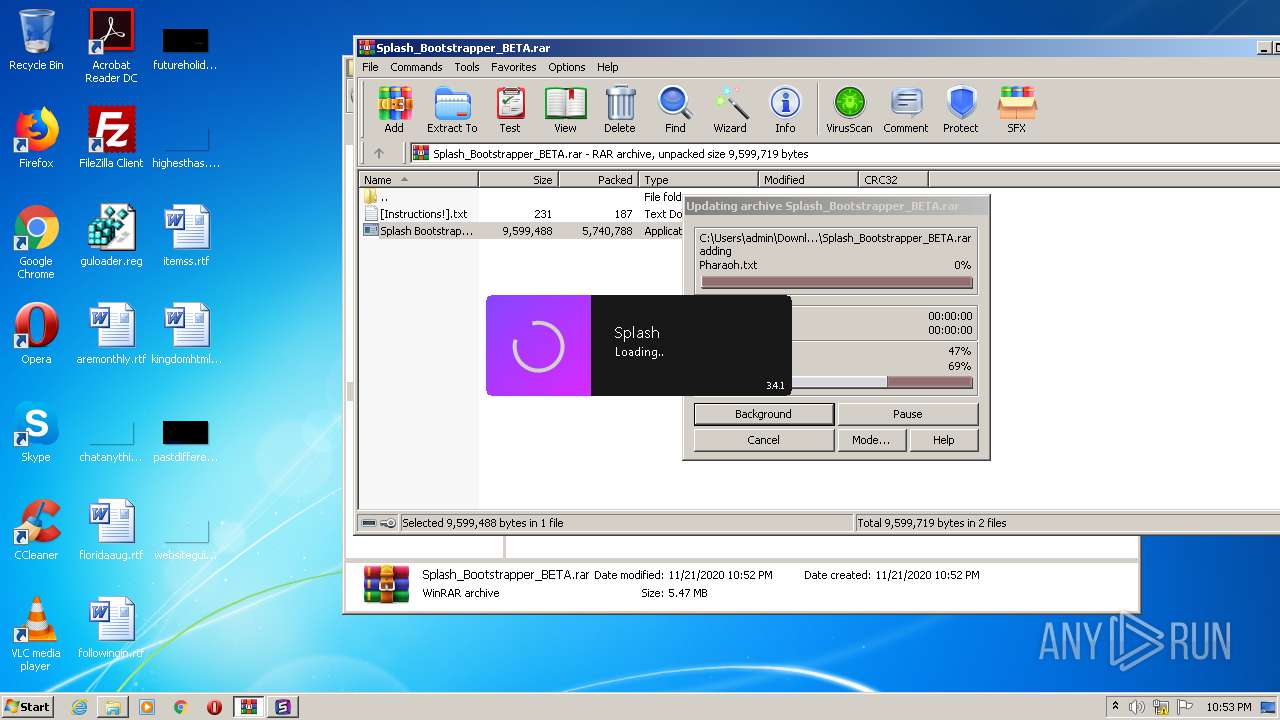
Task: Click the Protect shield icon
Action: point(961,109)
